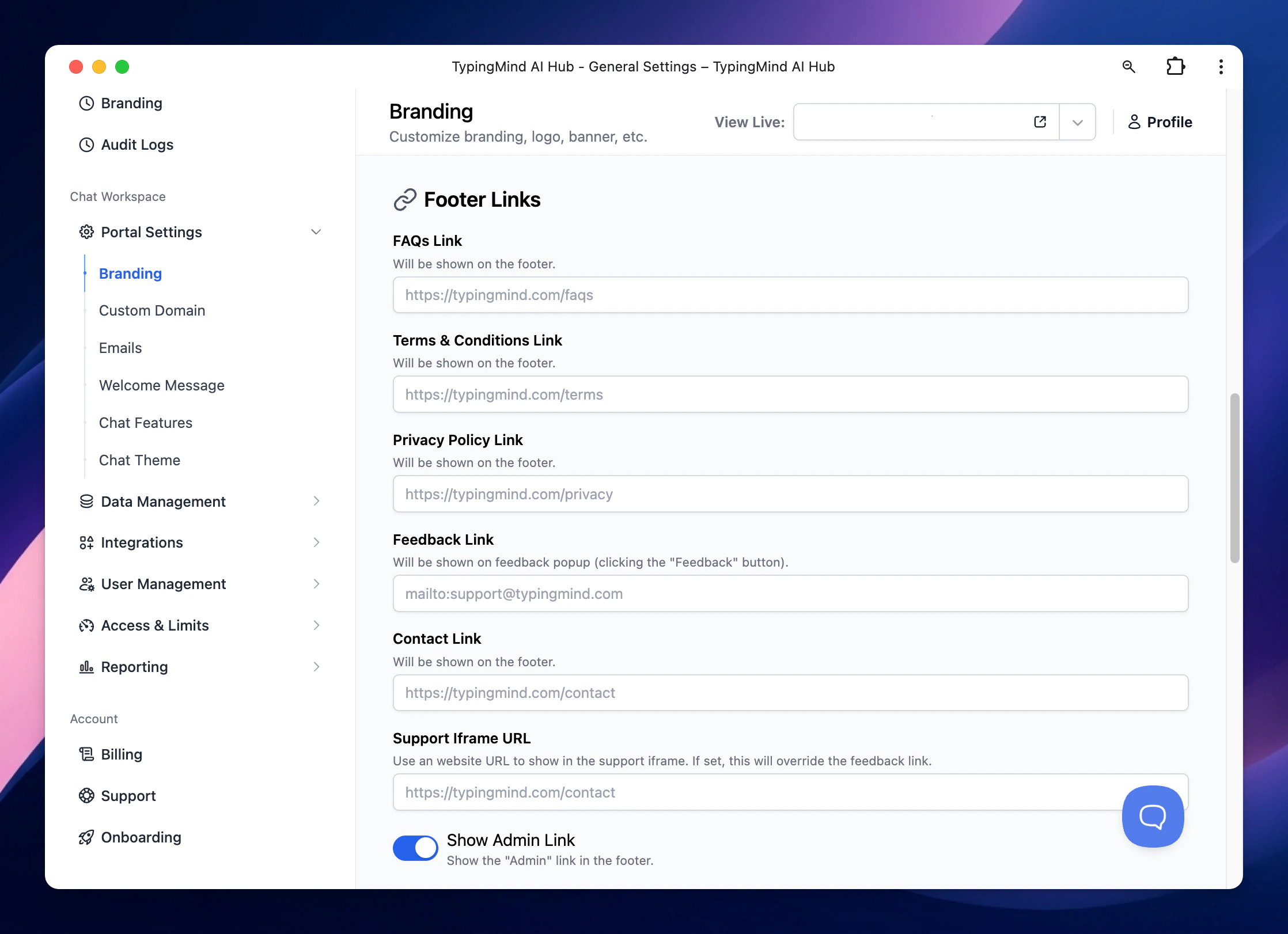This screenshot has width=1288, height=934.
Task: Click the Reporting bar chart icon
Action: (86, 667)
